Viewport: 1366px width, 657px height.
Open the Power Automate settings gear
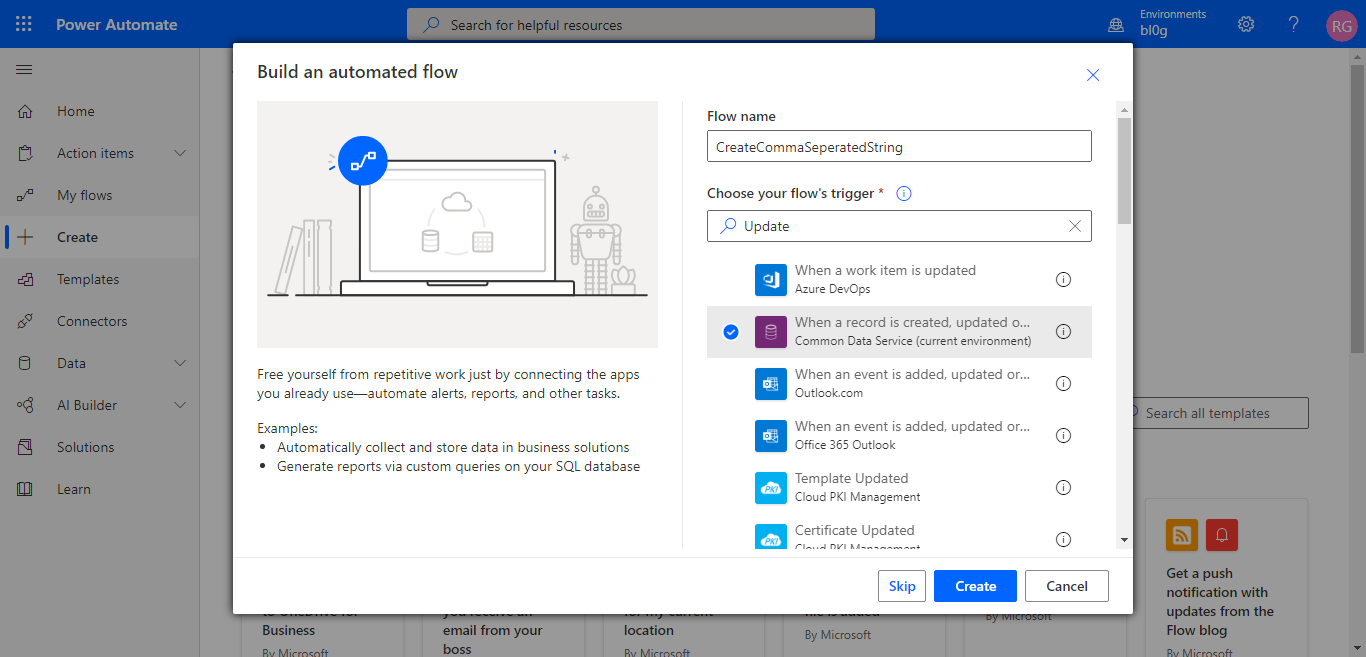click(x=1245, y=24)
